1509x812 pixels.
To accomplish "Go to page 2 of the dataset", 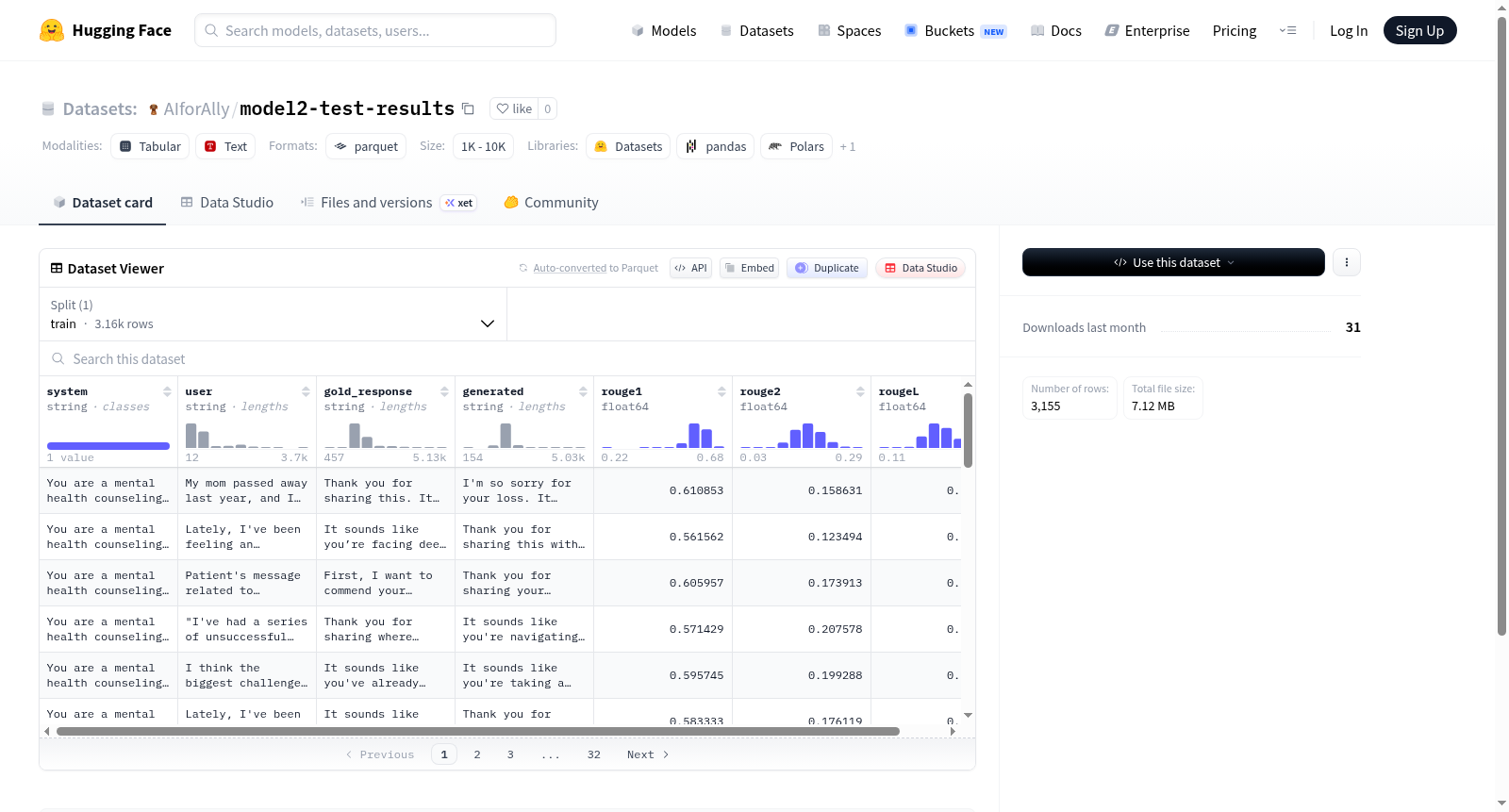I will point(477,754).
